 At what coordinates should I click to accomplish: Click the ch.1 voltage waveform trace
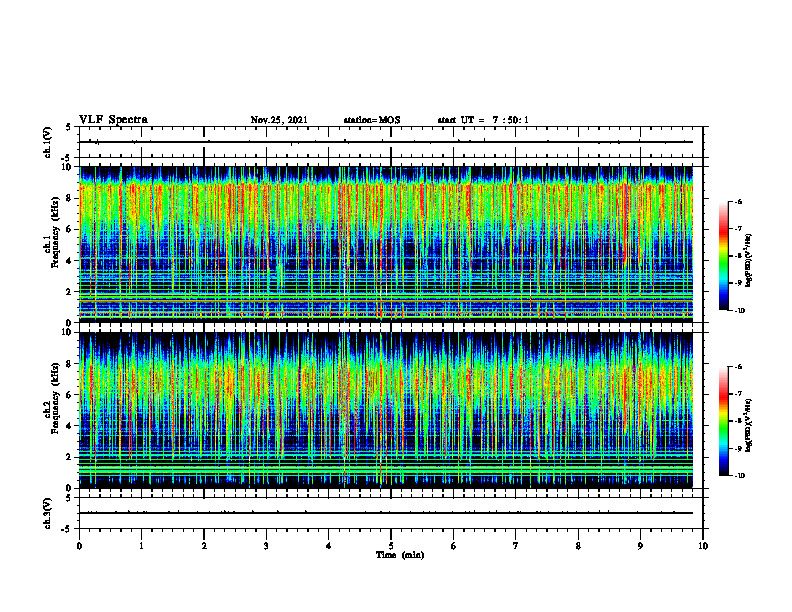[x=386, y=142]
